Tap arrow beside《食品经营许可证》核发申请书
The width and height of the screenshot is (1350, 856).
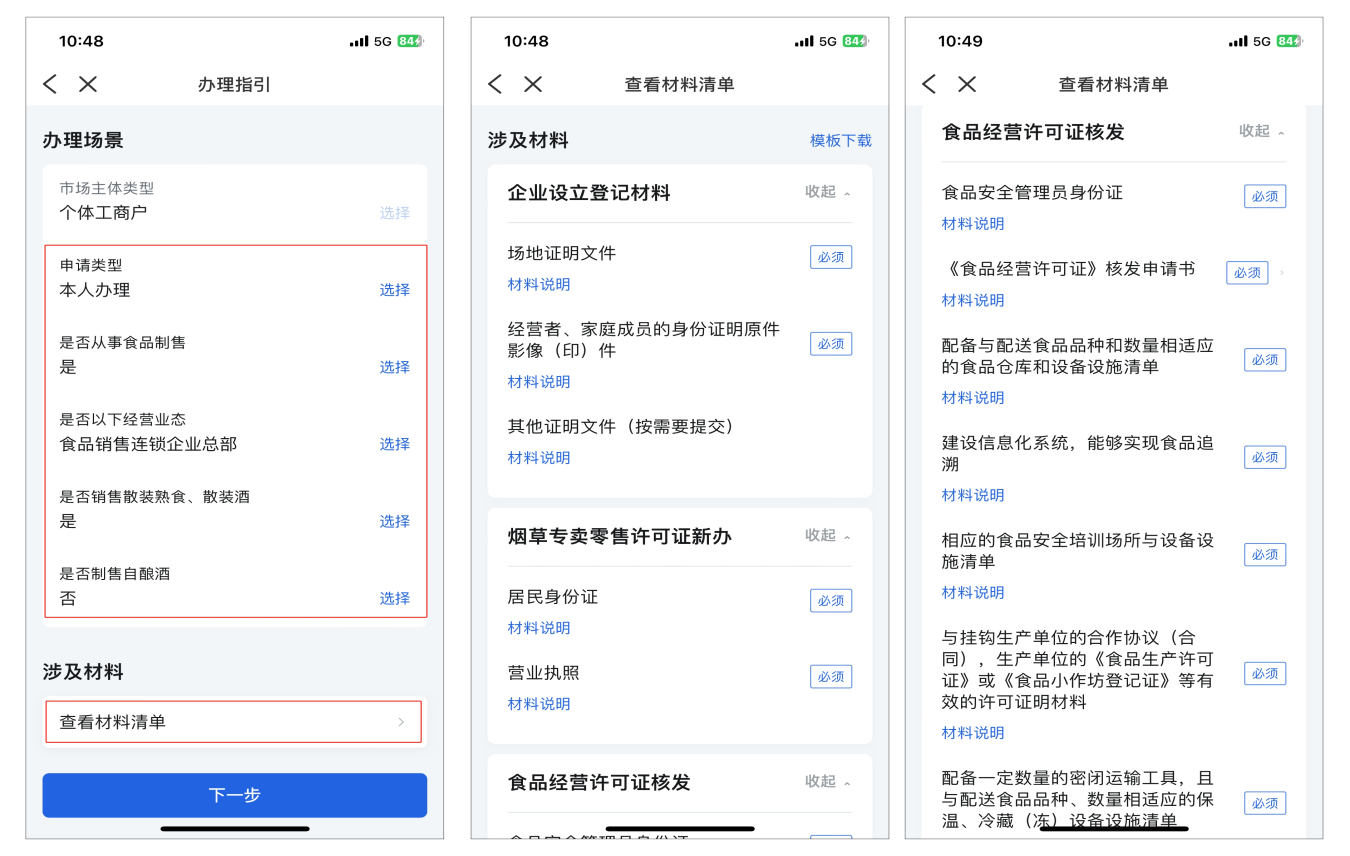[1282, 273]
